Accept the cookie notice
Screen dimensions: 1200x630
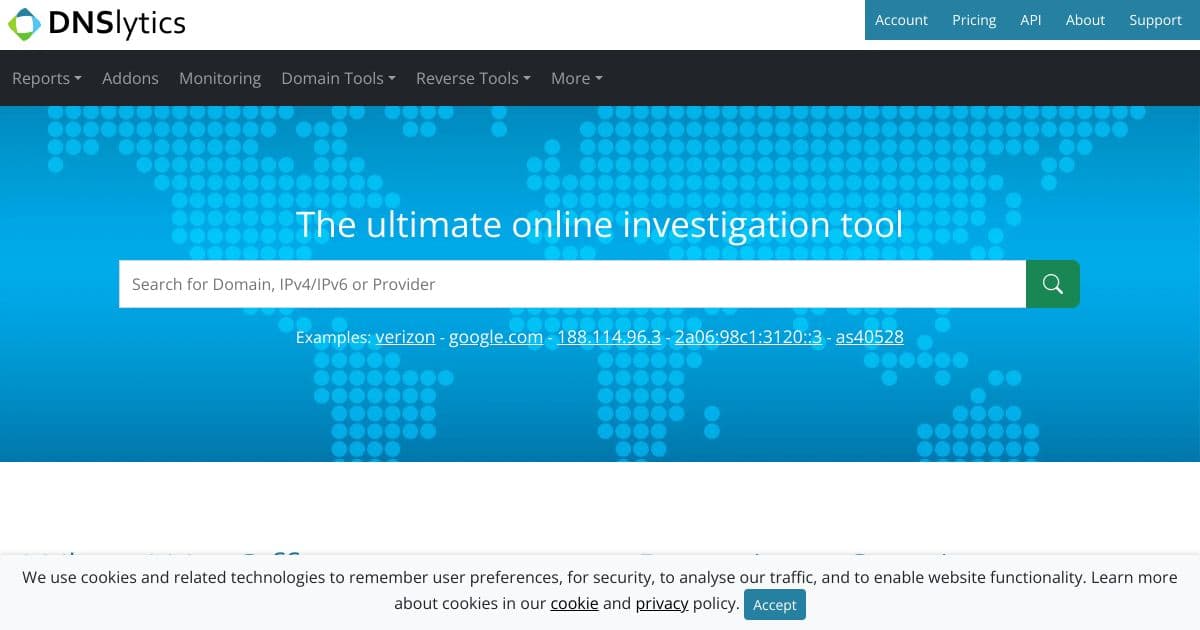tap(775, 605)
